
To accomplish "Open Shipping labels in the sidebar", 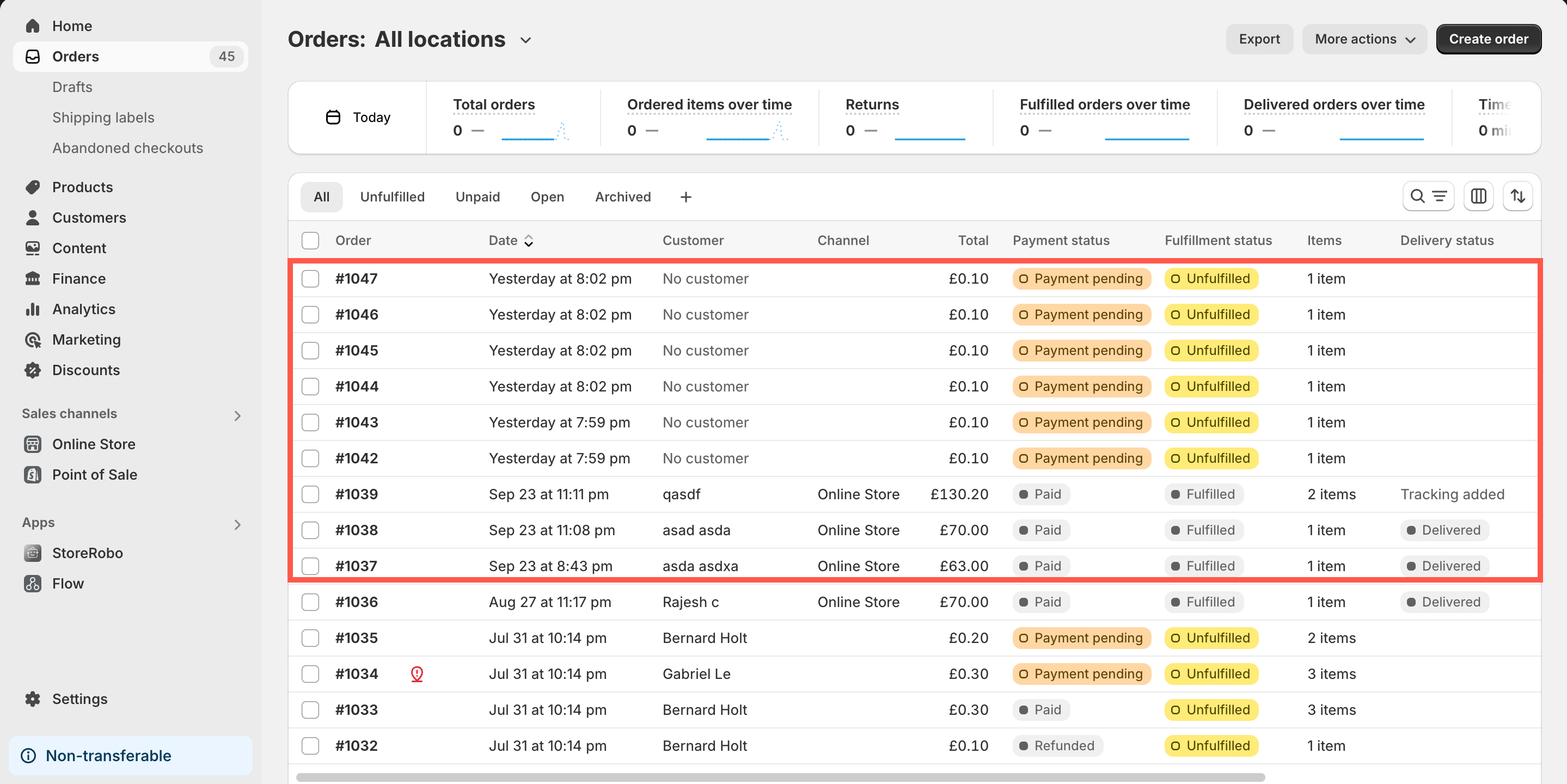I will tap(103, 118).
